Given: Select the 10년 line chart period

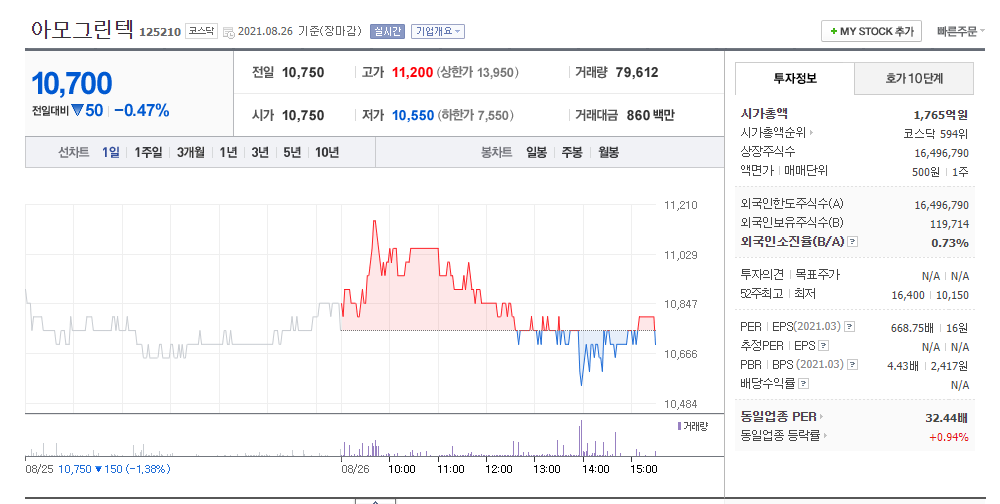Looking at the screenshot, I should 327,152.
